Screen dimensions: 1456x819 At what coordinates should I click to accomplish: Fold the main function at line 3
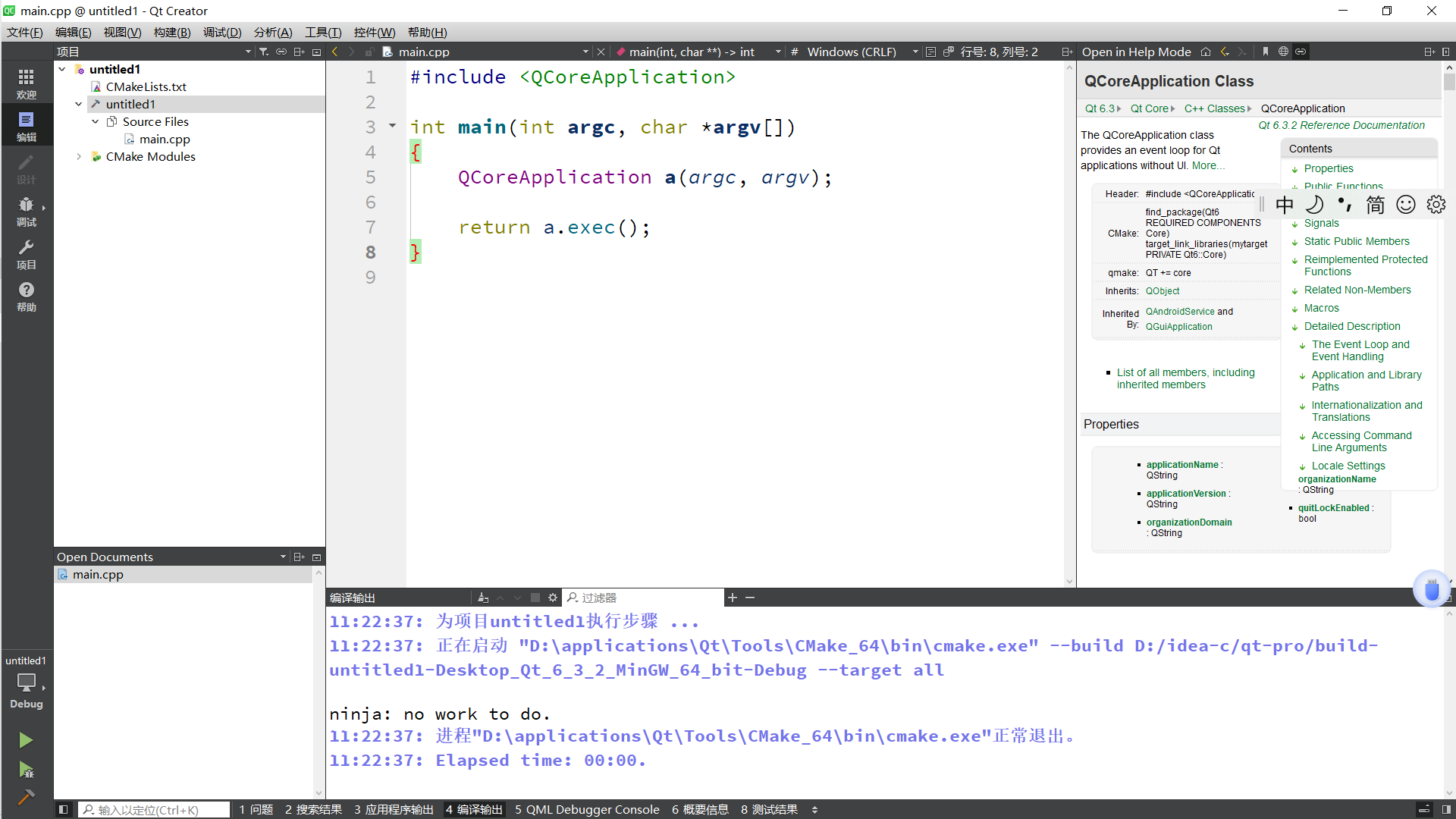(x=393, y=126)
